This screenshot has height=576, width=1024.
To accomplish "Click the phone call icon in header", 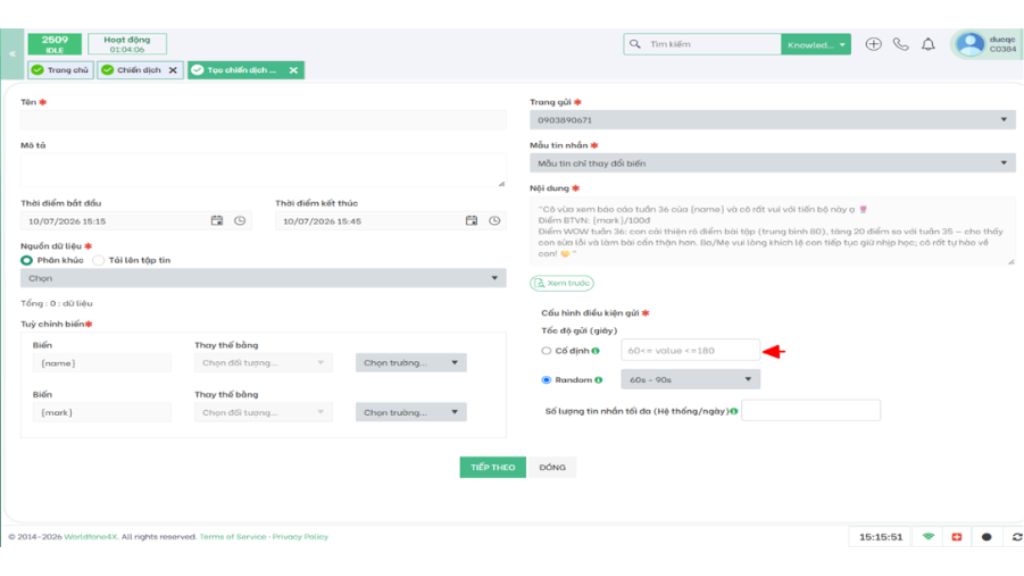I will pyautogui.click(x=901, y=44).
